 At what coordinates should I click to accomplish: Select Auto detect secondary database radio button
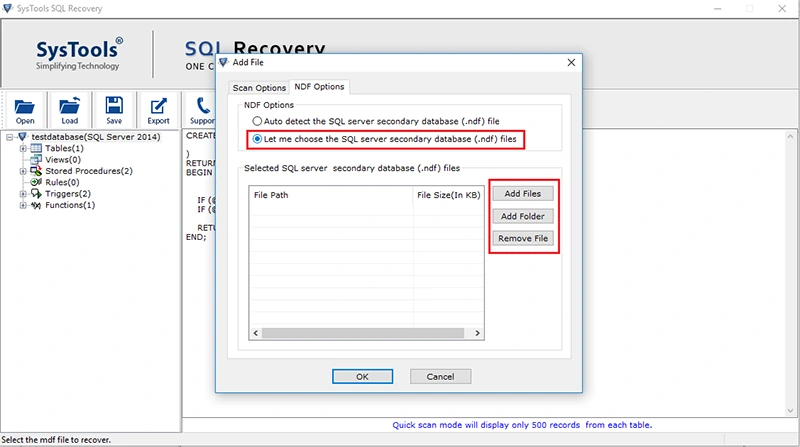(x=257, y=121)
